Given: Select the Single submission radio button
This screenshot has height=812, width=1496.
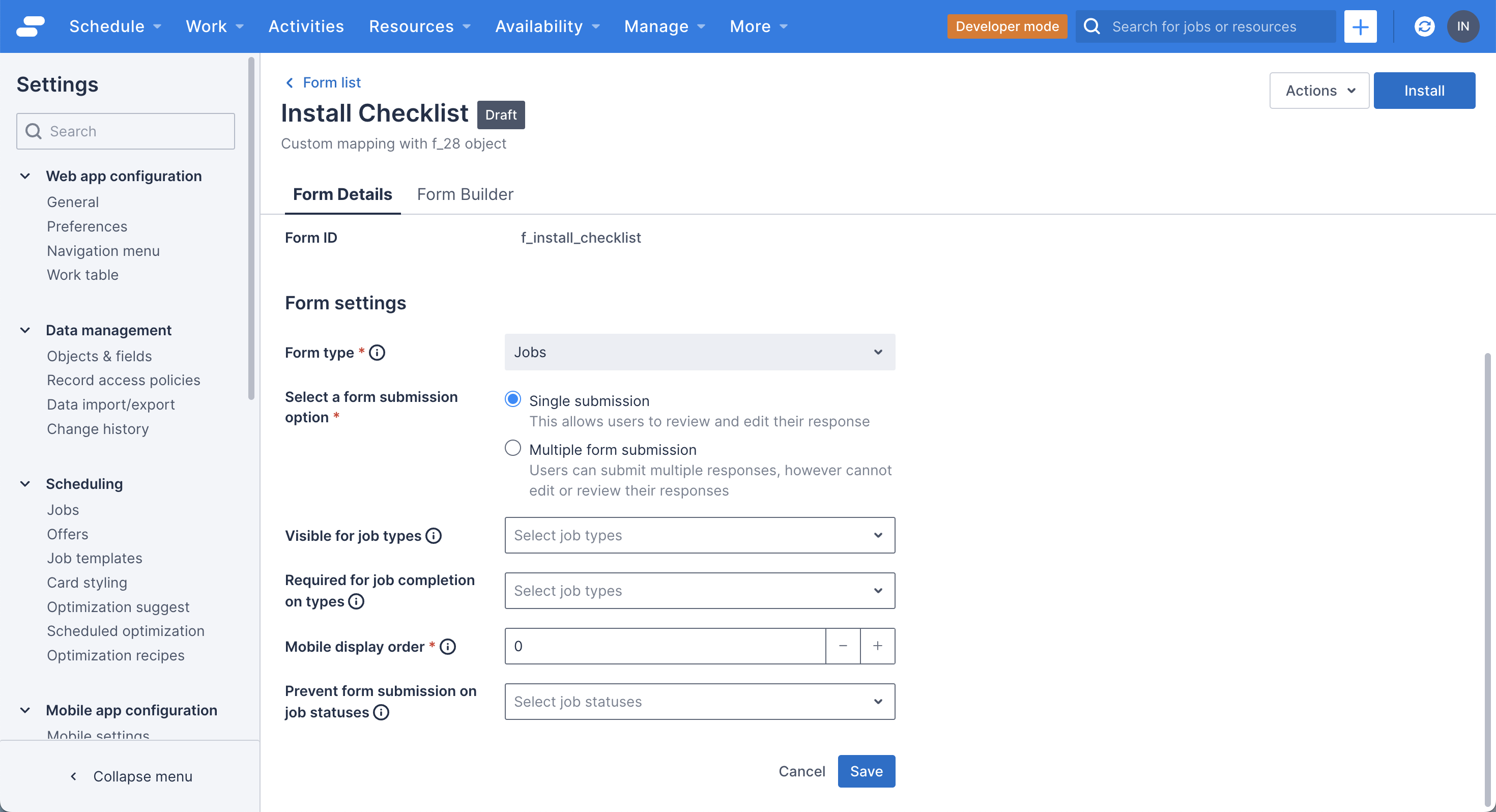Looking at the screenshot, I should pos(513,400).
